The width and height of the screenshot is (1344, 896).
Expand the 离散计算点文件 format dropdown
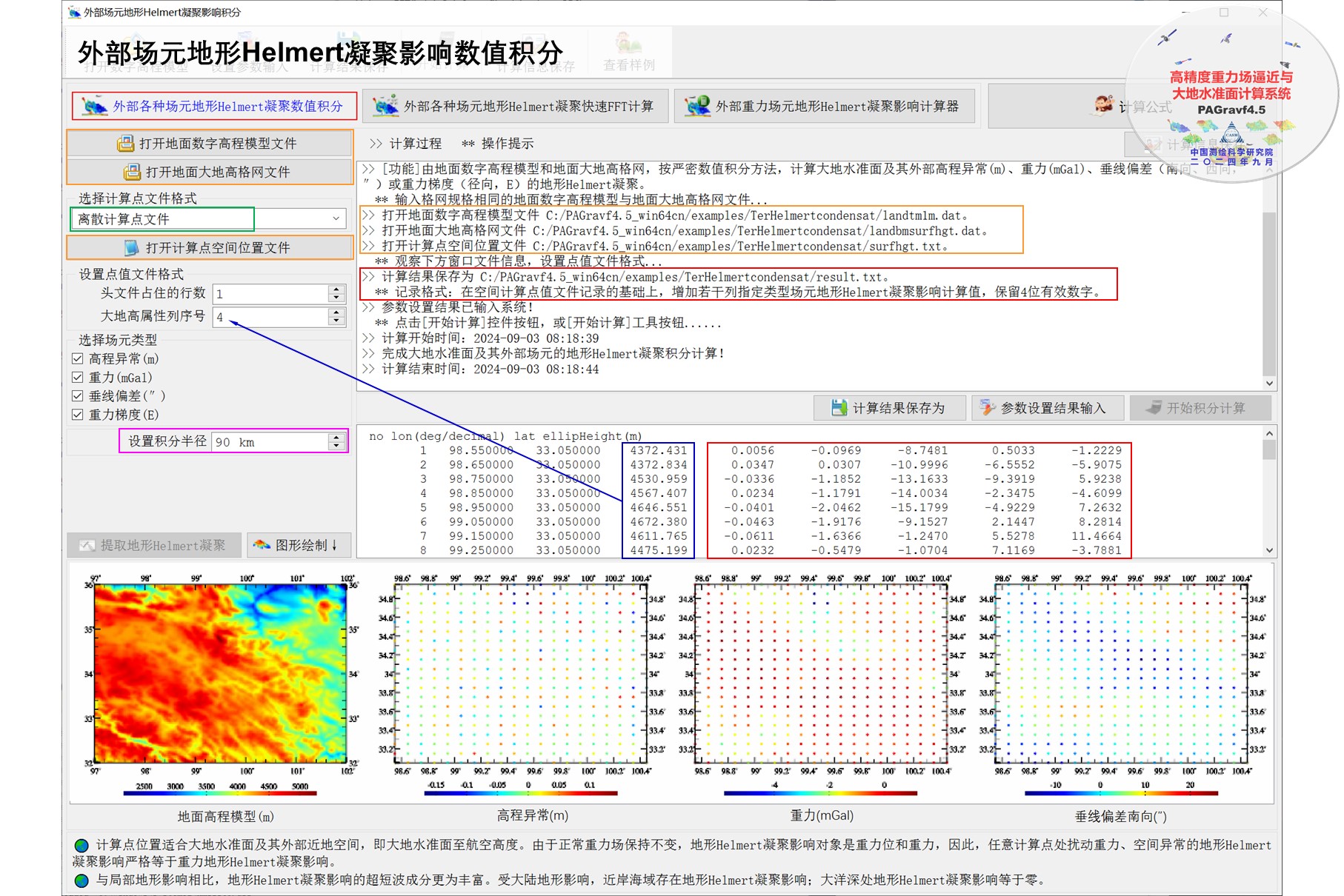[336, 218]
